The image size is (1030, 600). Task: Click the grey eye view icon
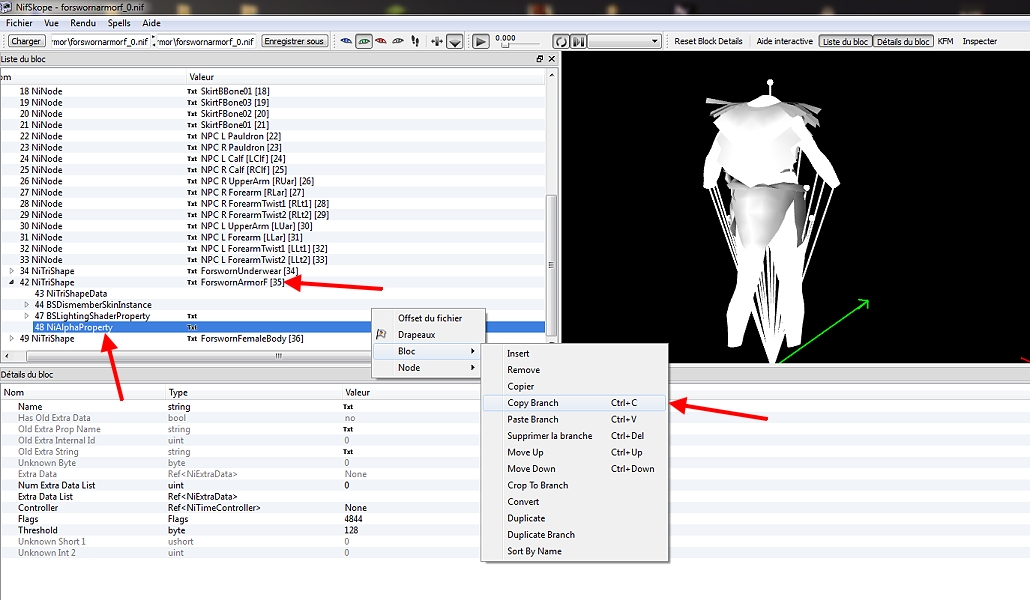(397, 41)
